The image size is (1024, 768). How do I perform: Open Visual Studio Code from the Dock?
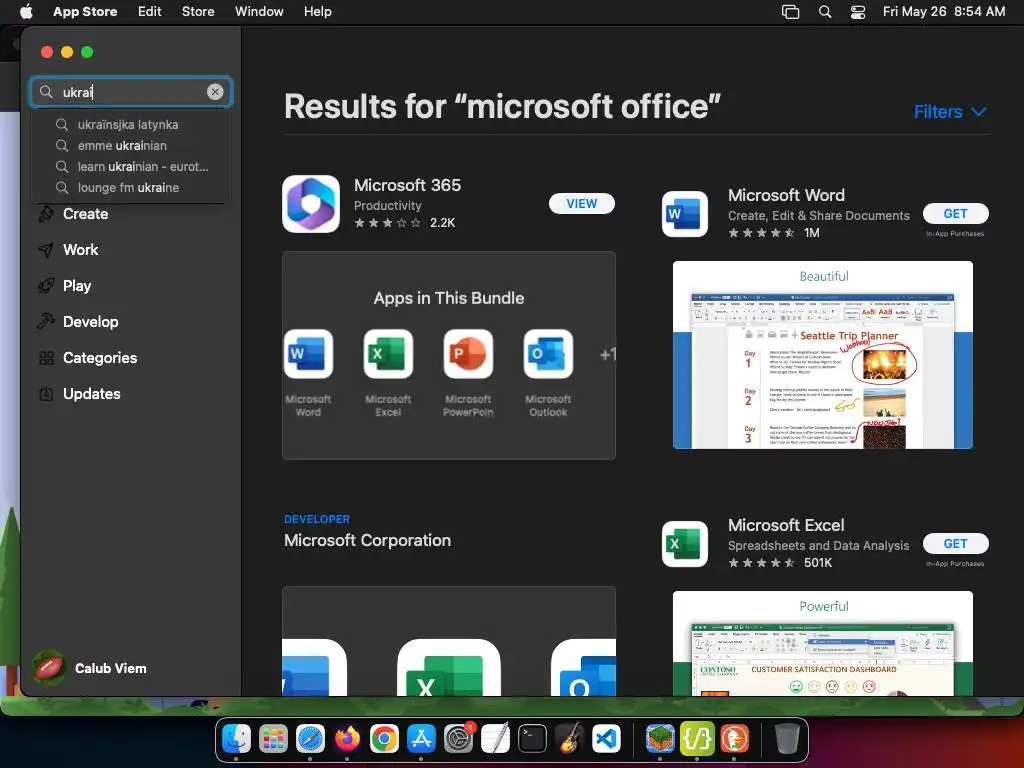tap(606, 739)
